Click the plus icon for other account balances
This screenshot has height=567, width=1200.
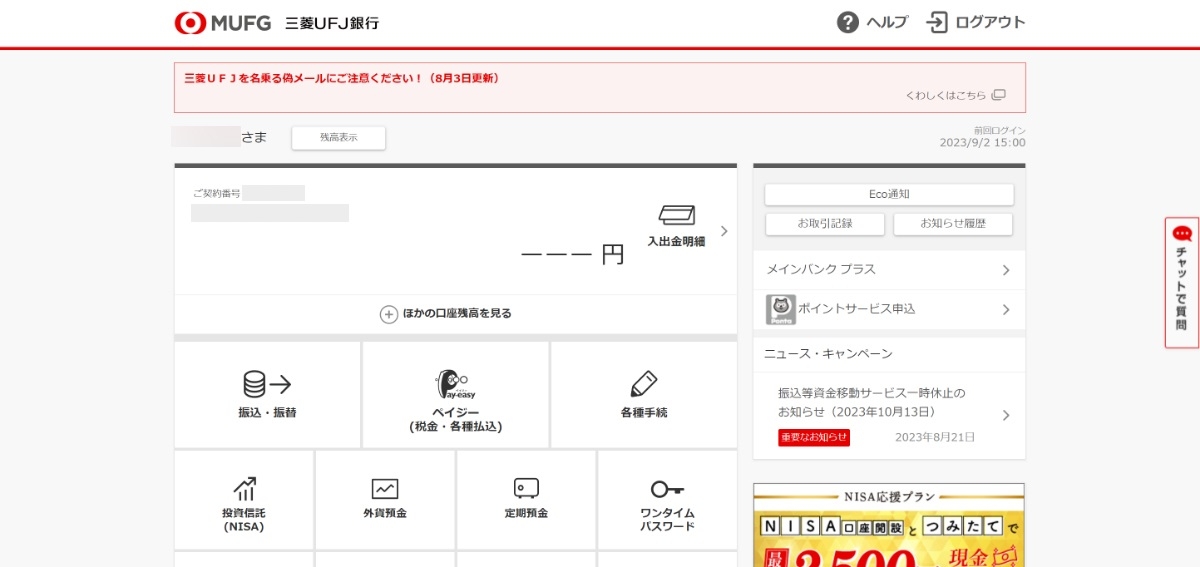click(x=389, y=314)
